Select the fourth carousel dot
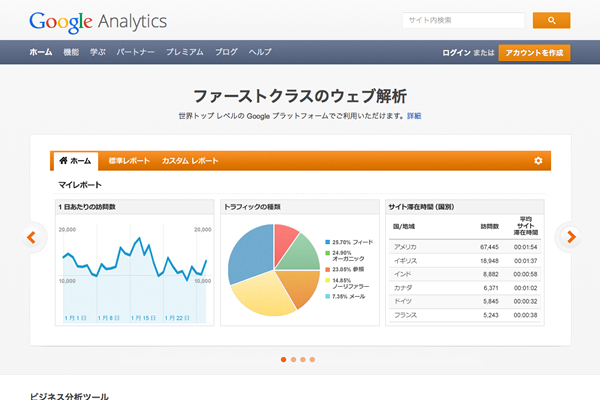 312,359
